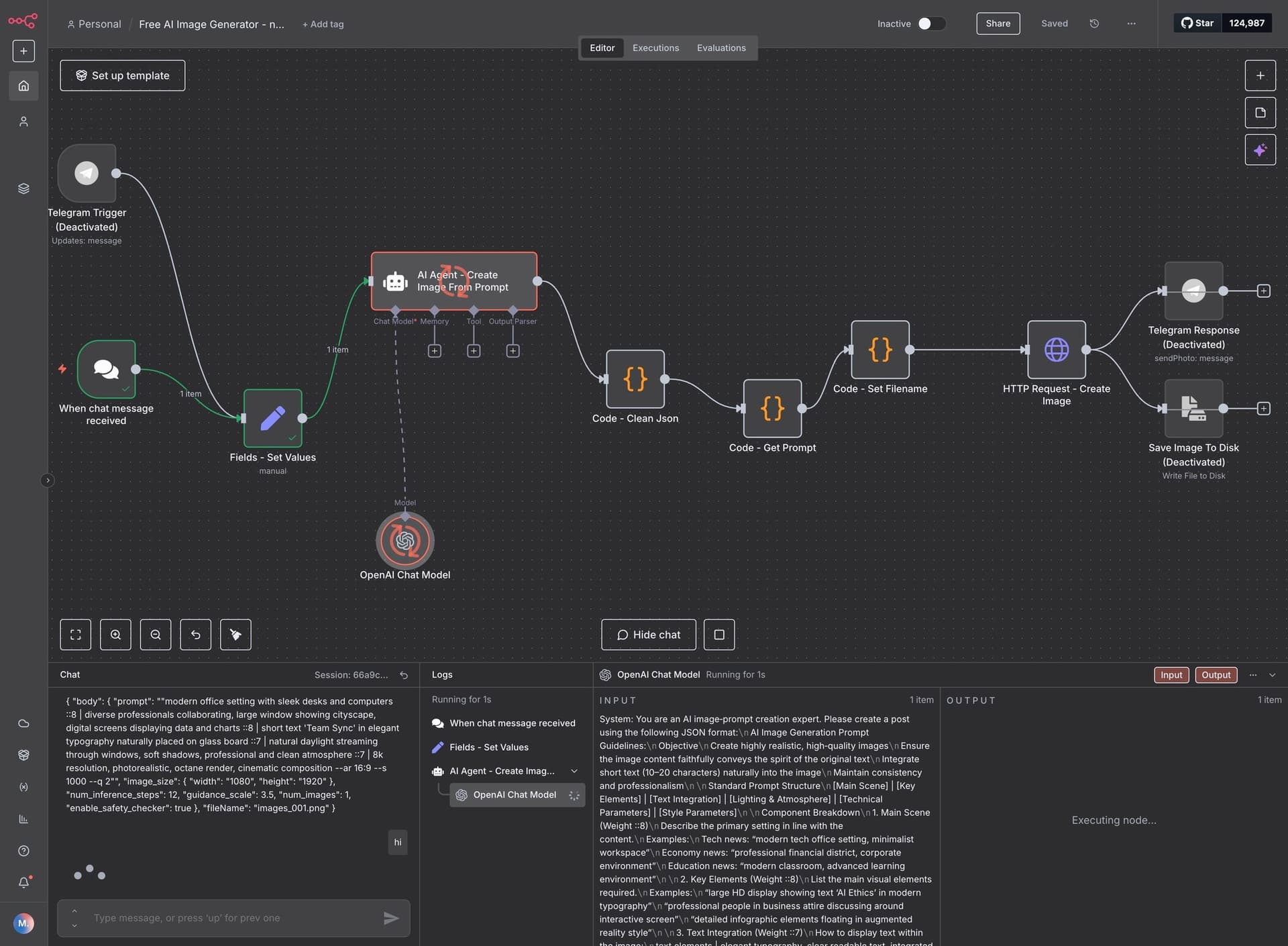The height and width of the screenshot is (946, 1288).
Task: Open the workflow more options menu
Action: [x=1131, y=23]
